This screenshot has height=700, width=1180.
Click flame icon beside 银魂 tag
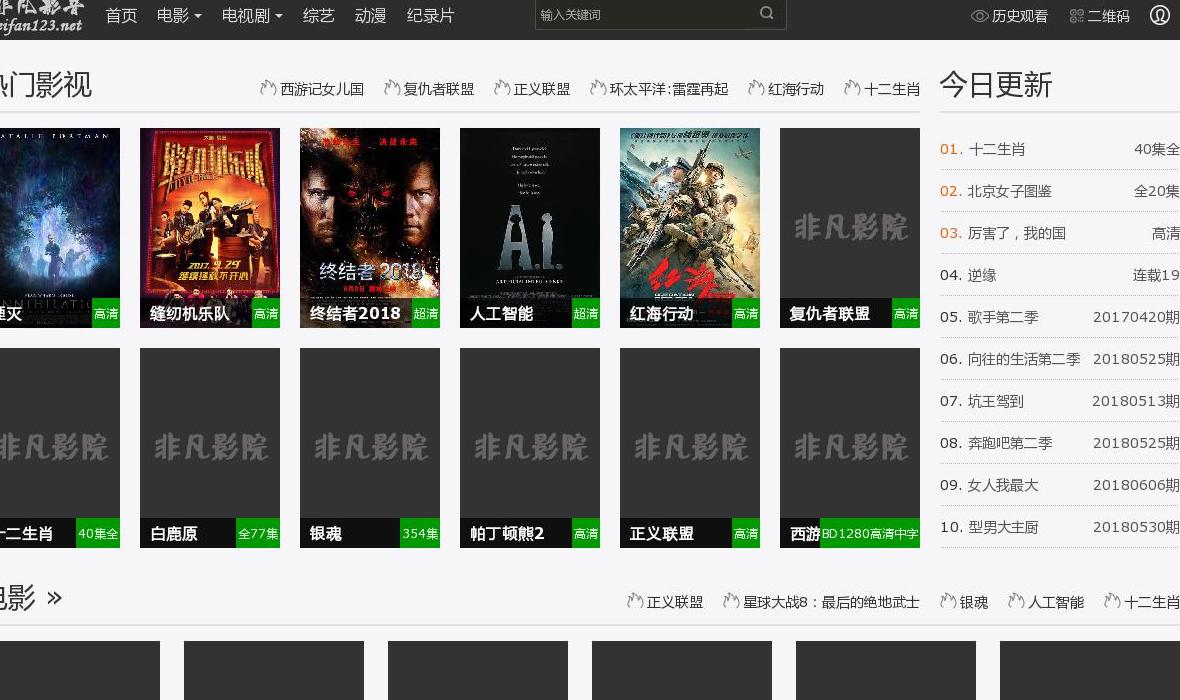[x=948, y=601]
